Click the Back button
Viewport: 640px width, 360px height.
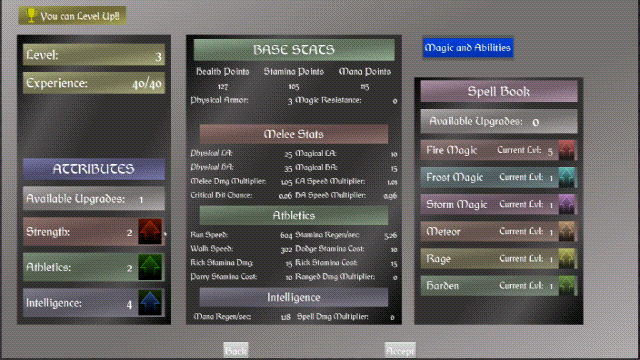[x=236, y=350]
